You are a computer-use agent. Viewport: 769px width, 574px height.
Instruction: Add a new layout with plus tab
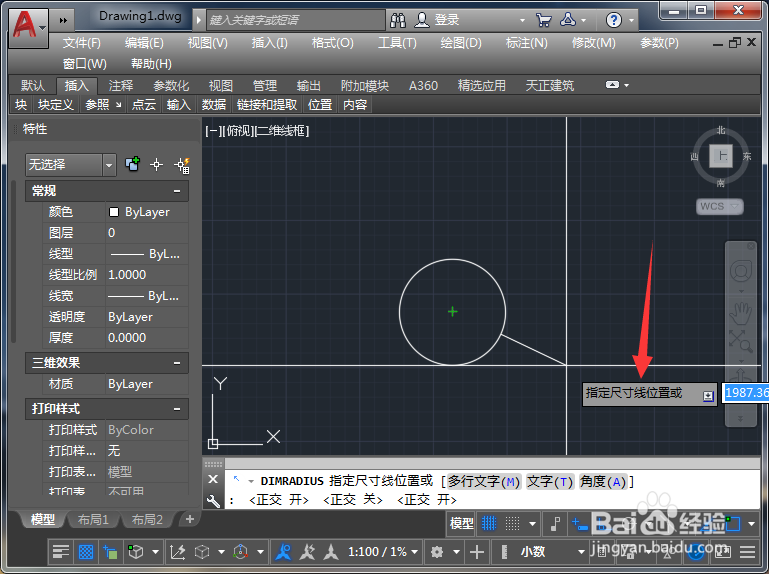coord(190,519)
